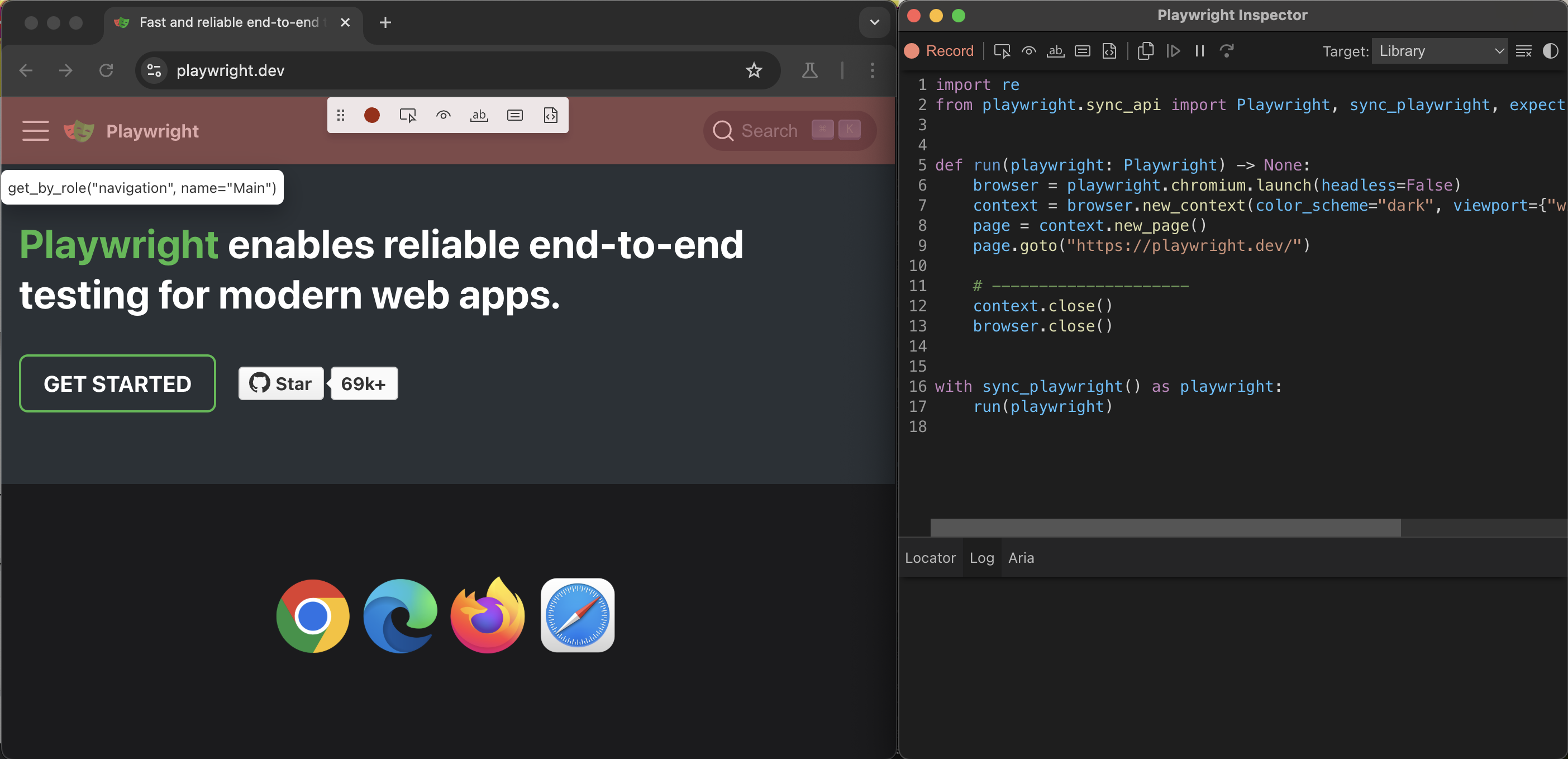Click the Resume play icon in Inspector

(1173, 51)
